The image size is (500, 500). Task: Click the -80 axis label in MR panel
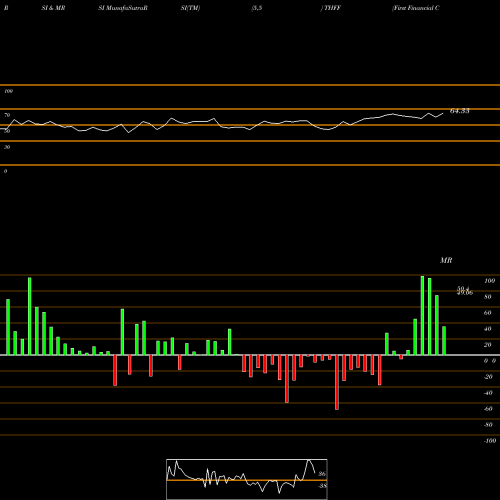(488, 425)
